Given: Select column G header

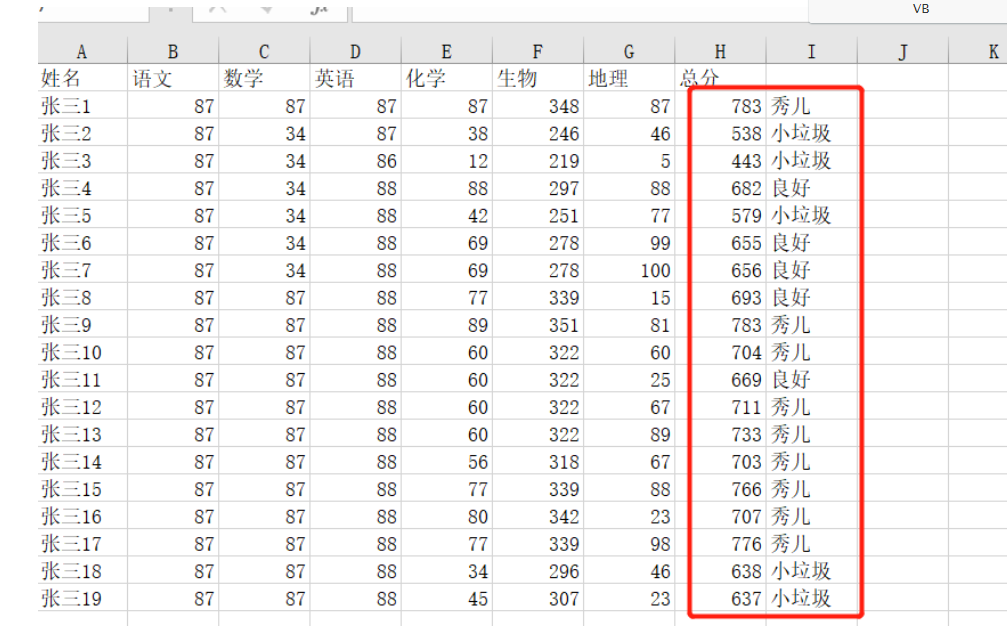Looking at the screenshot, I should click(629, 51).
